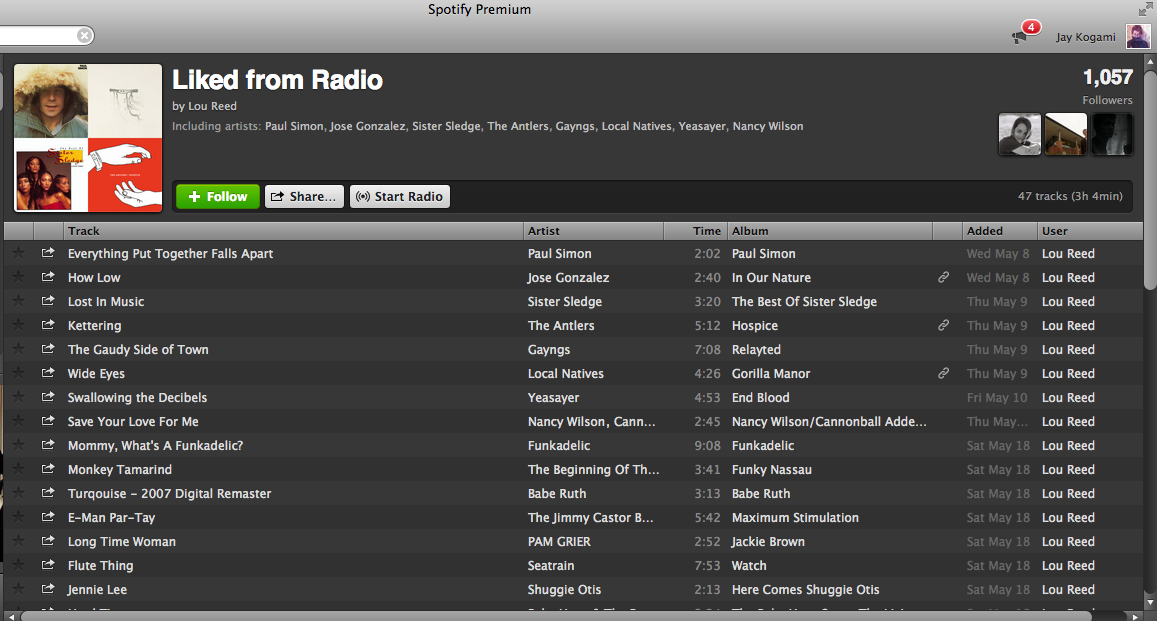Star the track Lost In Music
Viewport: 1157px width, 621px height.
(x=18, y=301)
